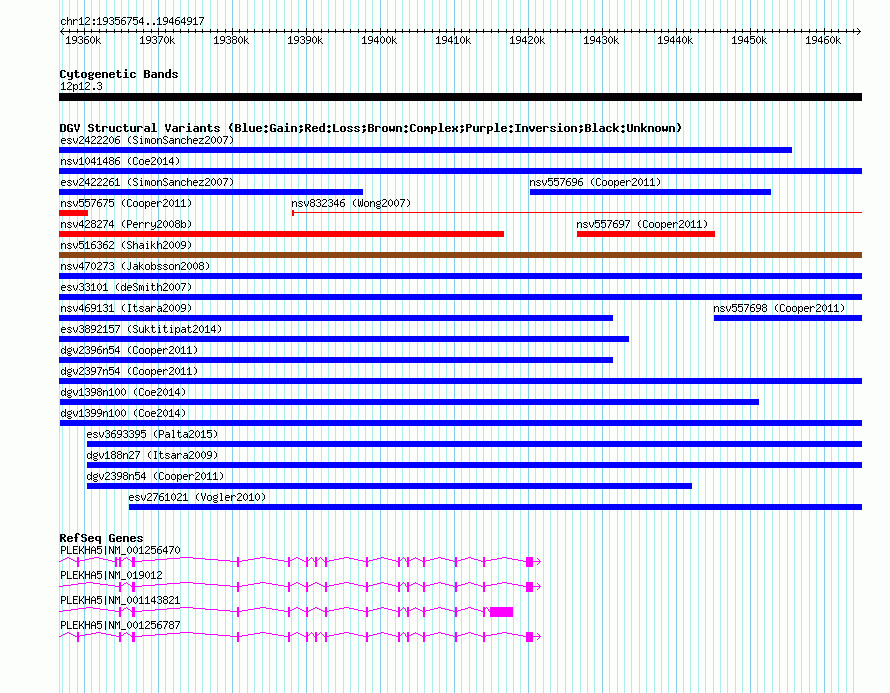Click the blue nsv557696 gain bar
Viewport: 890px width, 693px height.
pyautogui.click(x=650, y=192)
